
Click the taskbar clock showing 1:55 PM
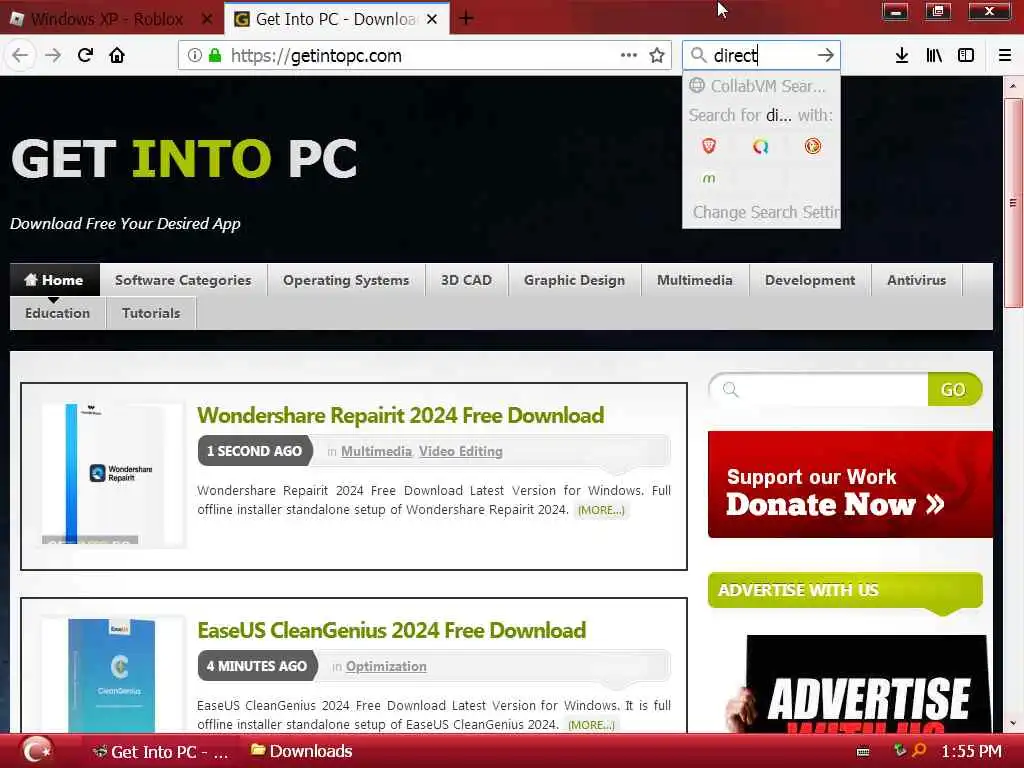[970, 751]
